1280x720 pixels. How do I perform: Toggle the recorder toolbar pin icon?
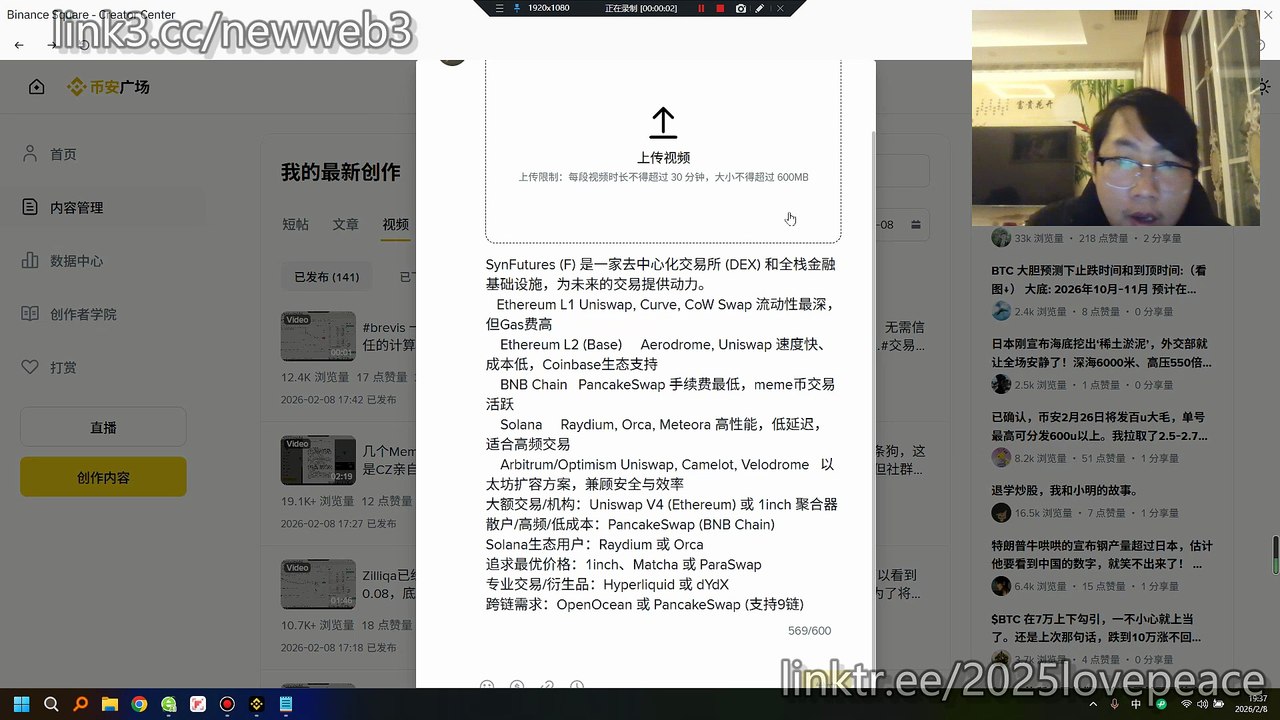(516, 8)
